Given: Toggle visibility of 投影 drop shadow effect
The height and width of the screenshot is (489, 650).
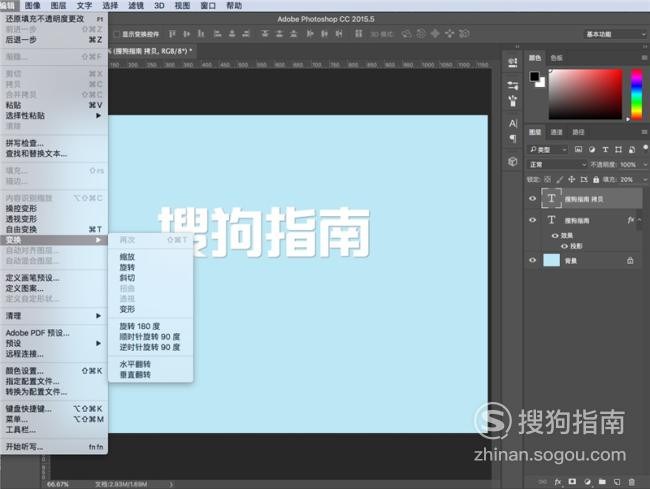Looking at the screenshot, I should click(x=564, y=246).
